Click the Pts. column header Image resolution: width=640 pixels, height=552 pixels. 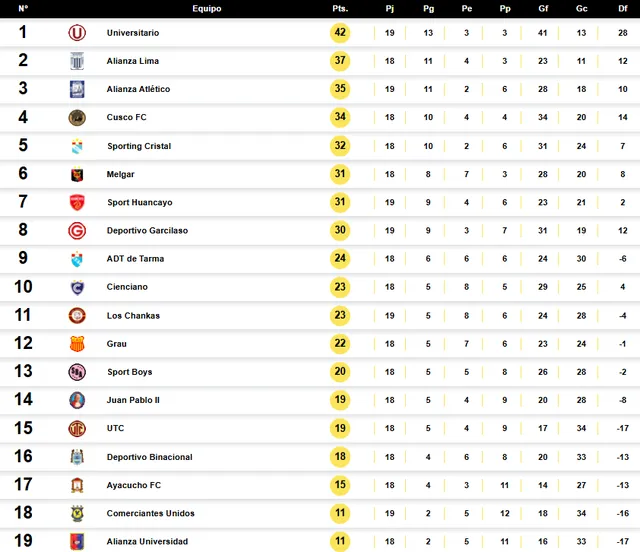point(340,9)
